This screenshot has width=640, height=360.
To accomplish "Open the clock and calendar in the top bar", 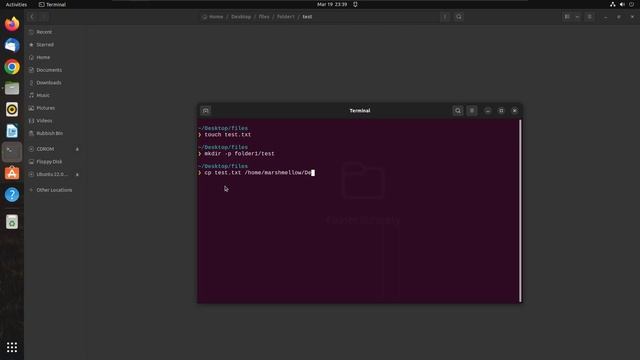I will (x=332, y=4).
